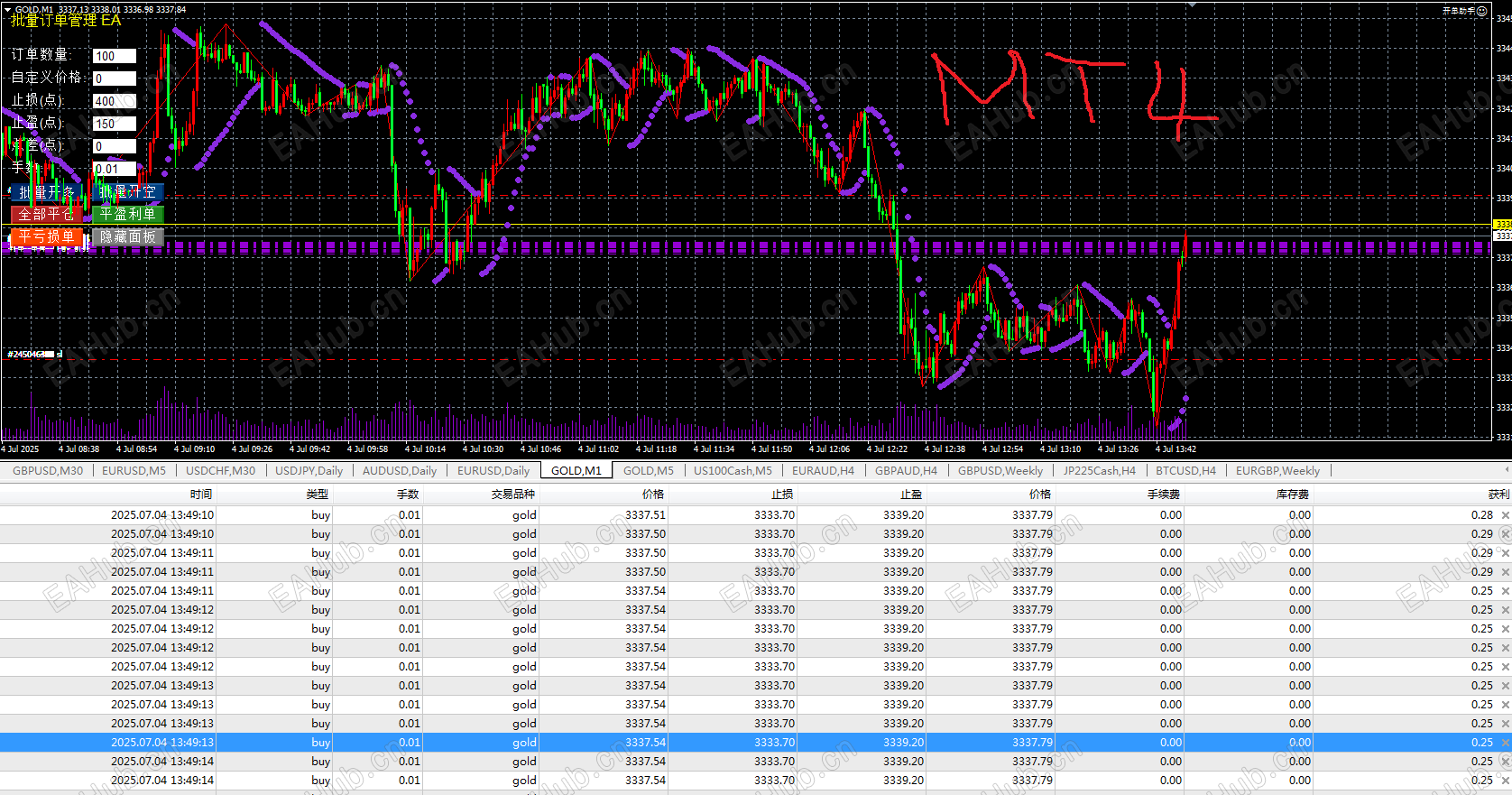
Task: Click the chart shift triangle marker at top
Action: click(1192, 5)
